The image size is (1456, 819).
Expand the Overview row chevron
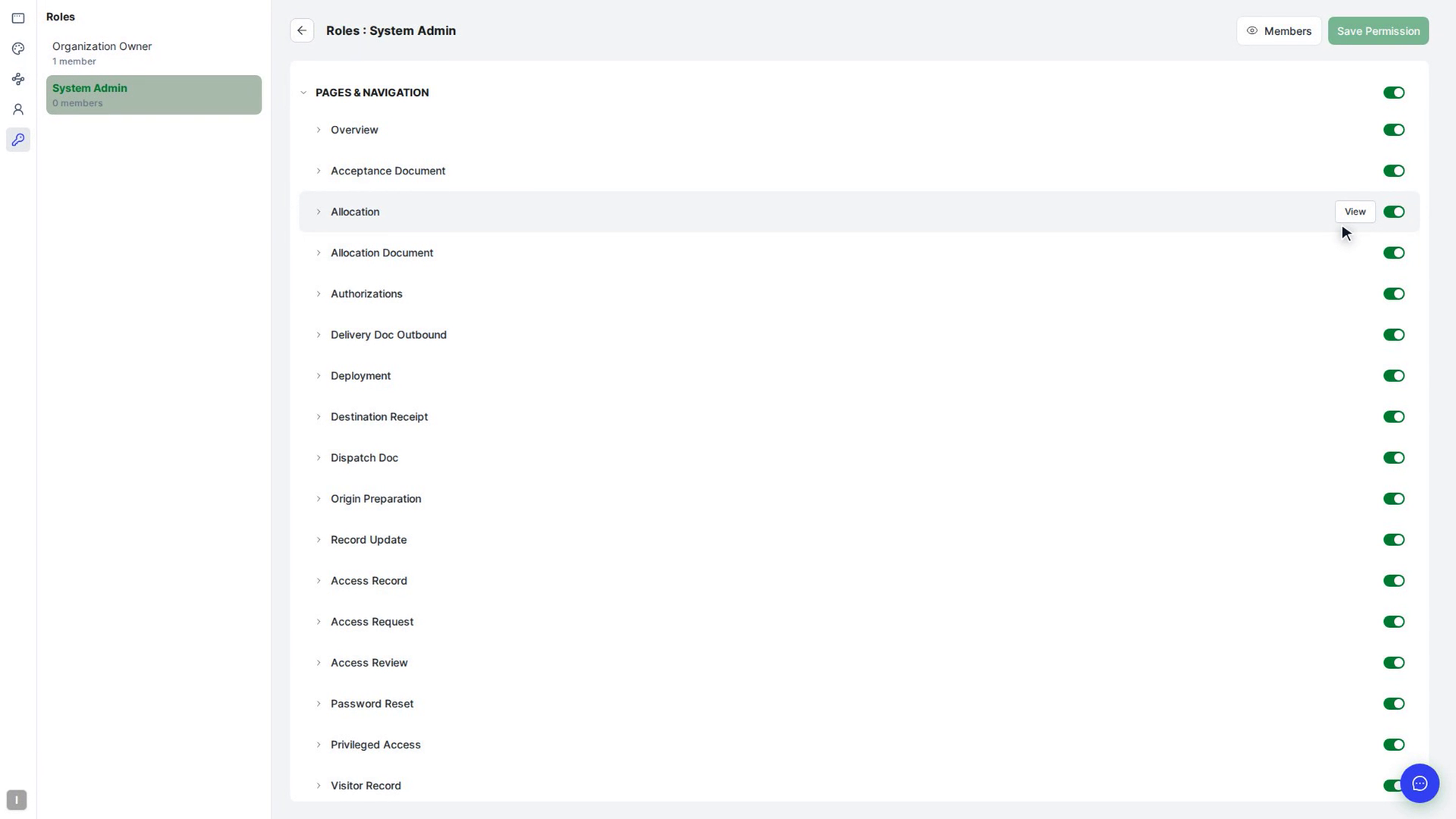point(318,130)
